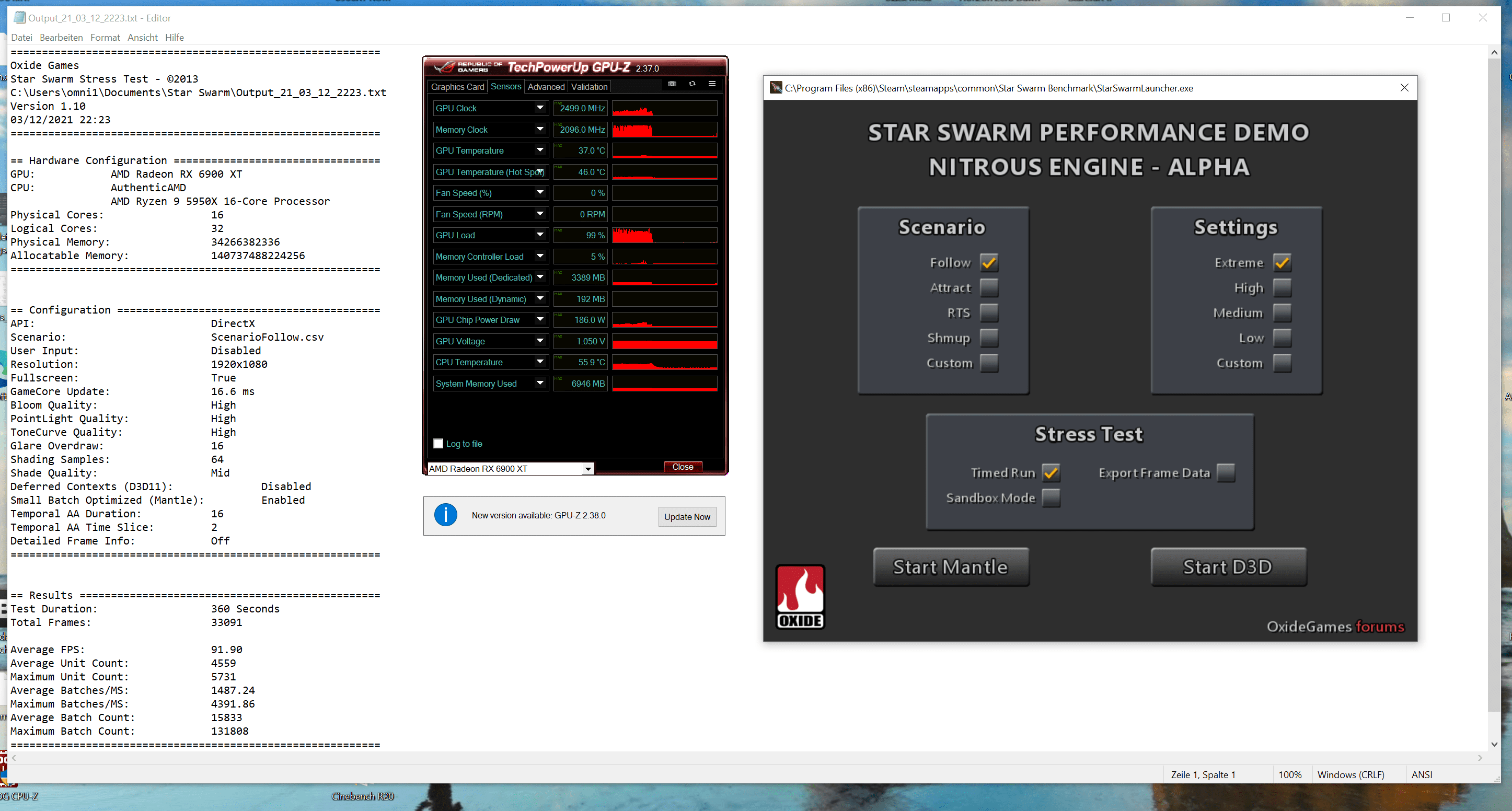This screenshot has width=1512, height=811.
Task: Open the Memory Controller Load dropdown
Action: [540, 257]
